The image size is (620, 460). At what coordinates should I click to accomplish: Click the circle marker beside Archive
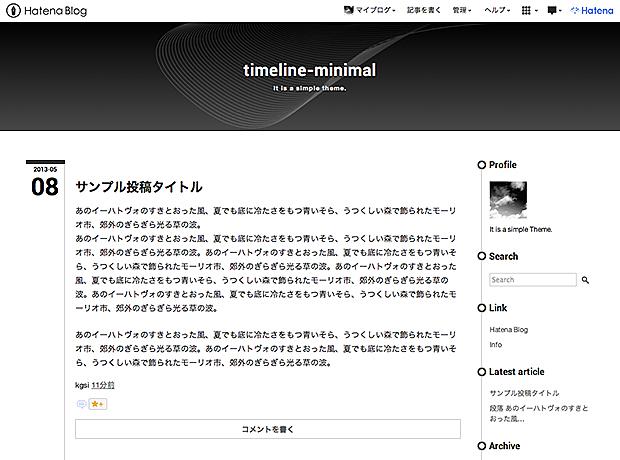pos(482,446)
